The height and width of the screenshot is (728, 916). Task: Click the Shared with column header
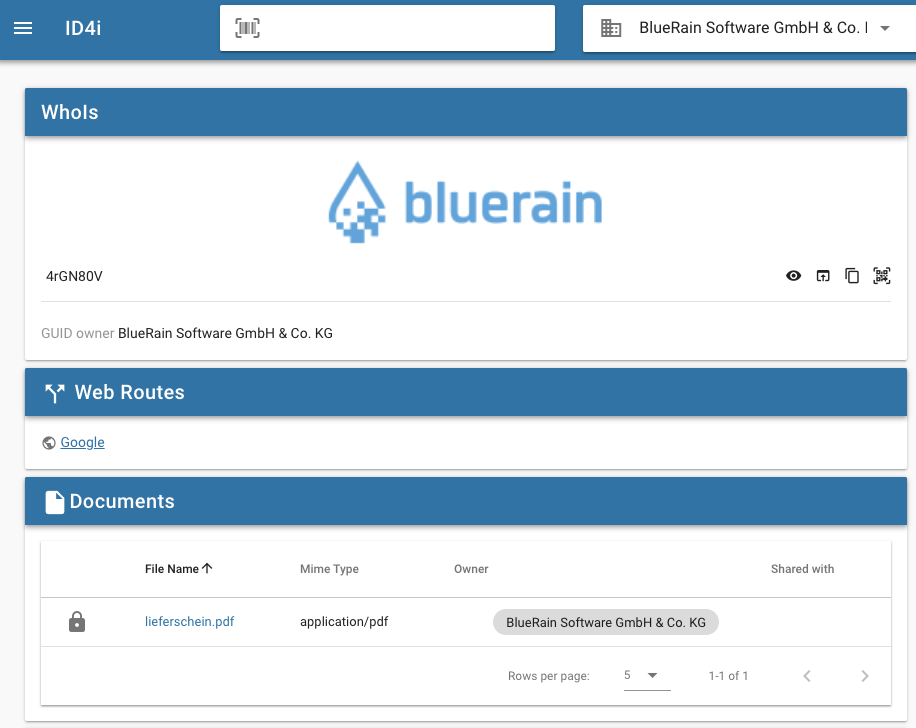click(802, 569)
